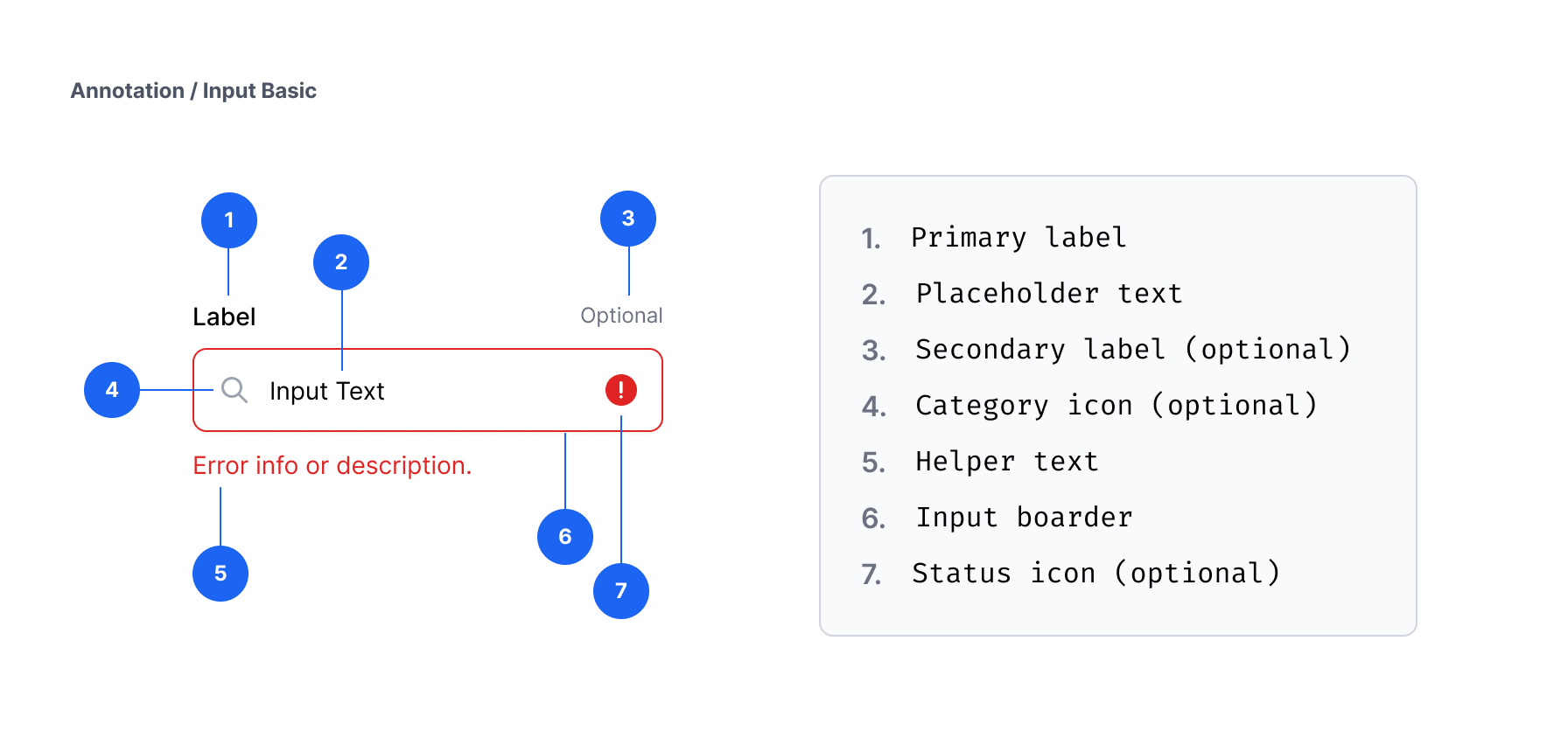Select "Primary label" legend entry
The width and height of the screenshot is (1568, 752).
click(1018, 238)
